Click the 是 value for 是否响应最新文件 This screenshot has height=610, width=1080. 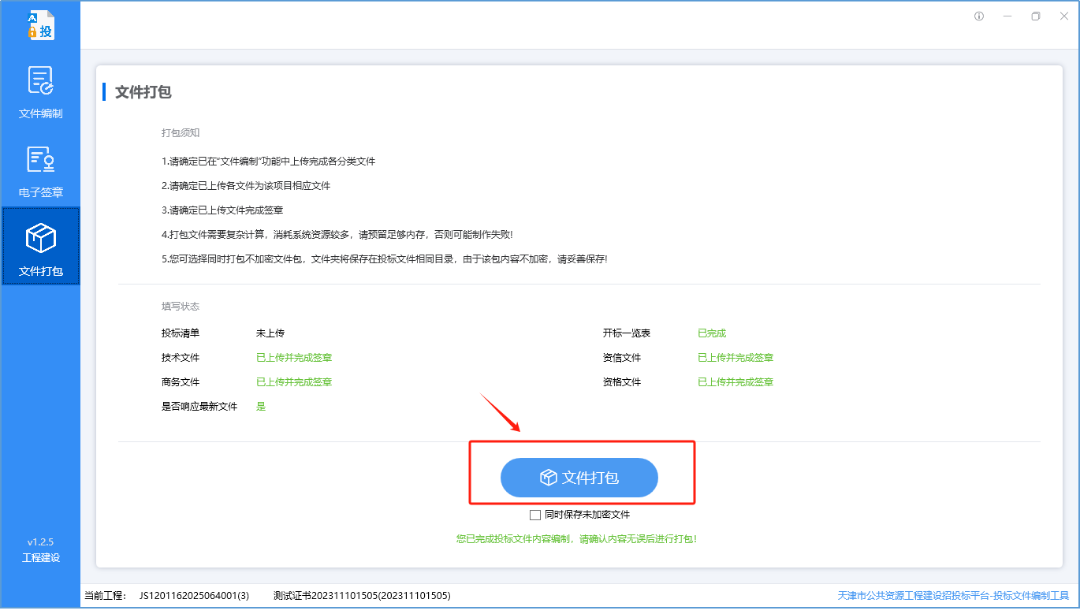tap(260, 407)
